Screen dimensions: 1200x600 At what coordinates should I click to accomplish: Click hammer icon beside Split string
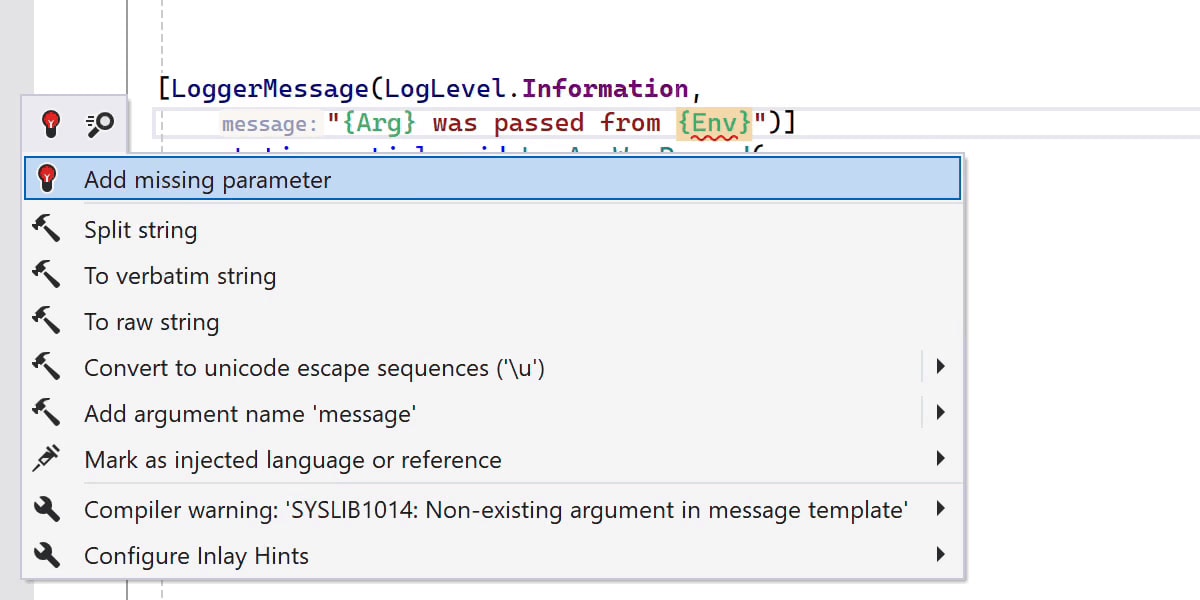[x=47, y=229]
